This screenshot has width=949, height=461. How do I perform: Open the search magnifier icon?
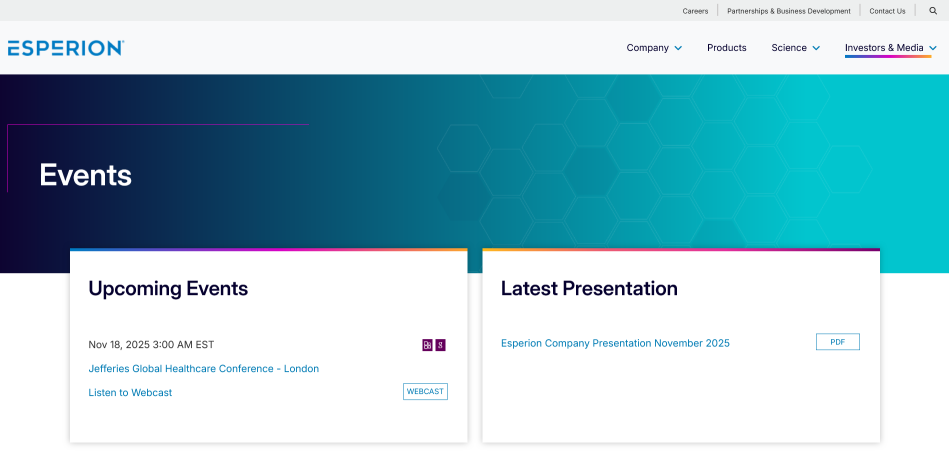tap(933, 11)
